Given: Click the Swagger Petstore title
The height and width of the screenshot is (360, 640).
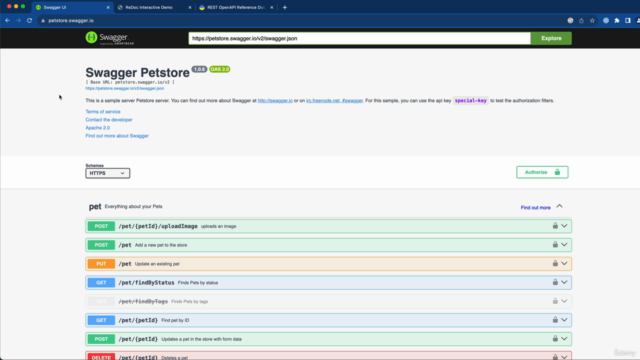Looking at the screenshot, I should coord(138,73).
